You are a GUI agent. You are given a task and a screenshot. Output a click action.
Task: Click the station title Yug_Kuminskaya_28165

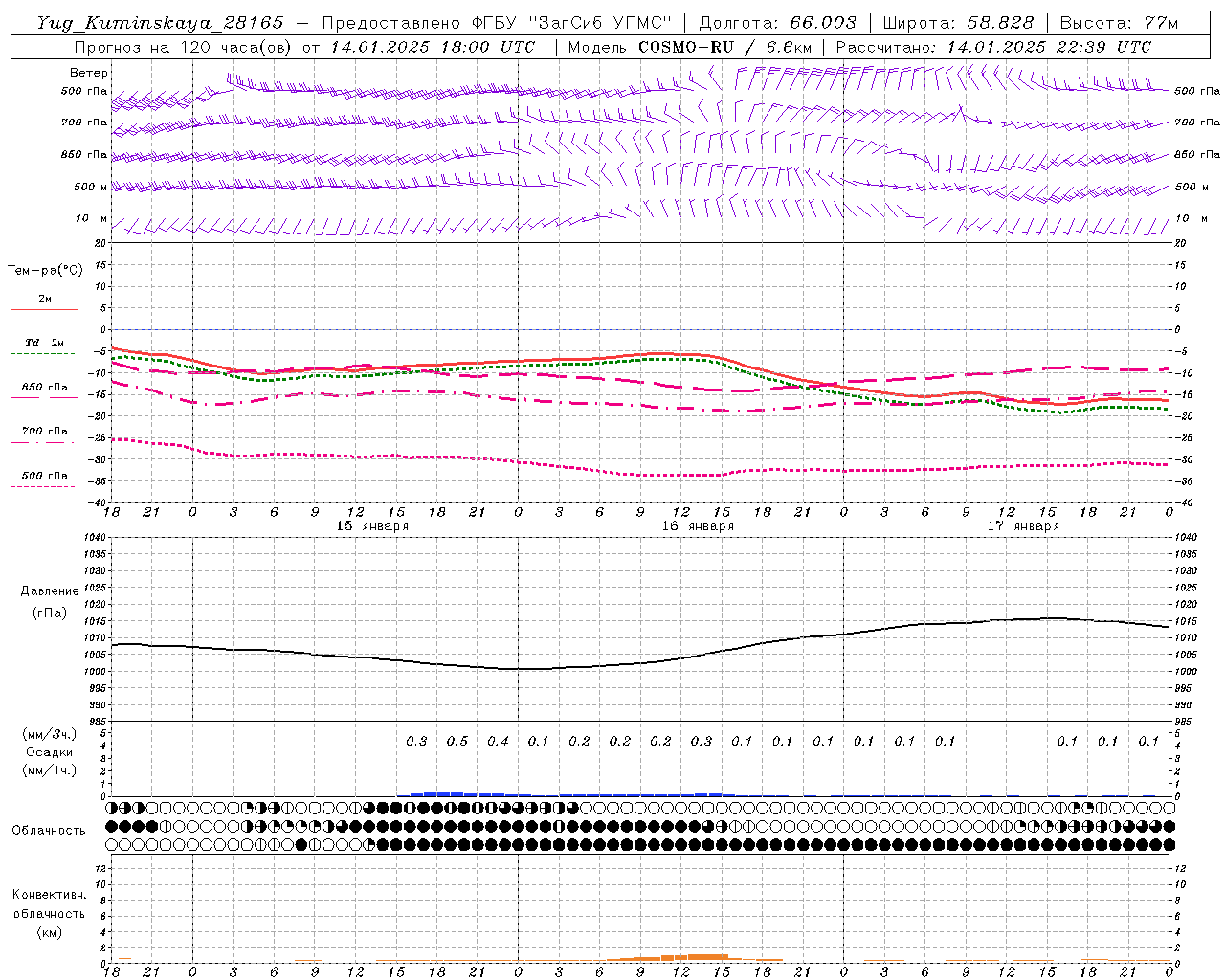coord(160,23)
